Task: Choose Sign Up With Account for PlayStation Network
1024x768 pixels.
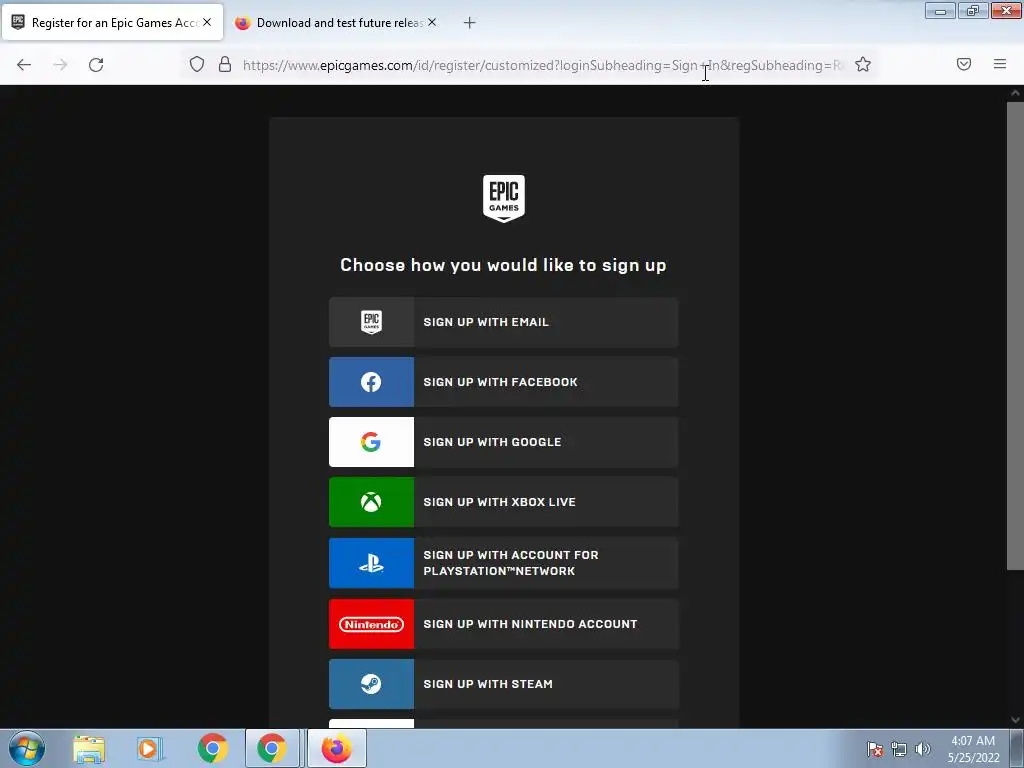Action: [x=504, y=563]
